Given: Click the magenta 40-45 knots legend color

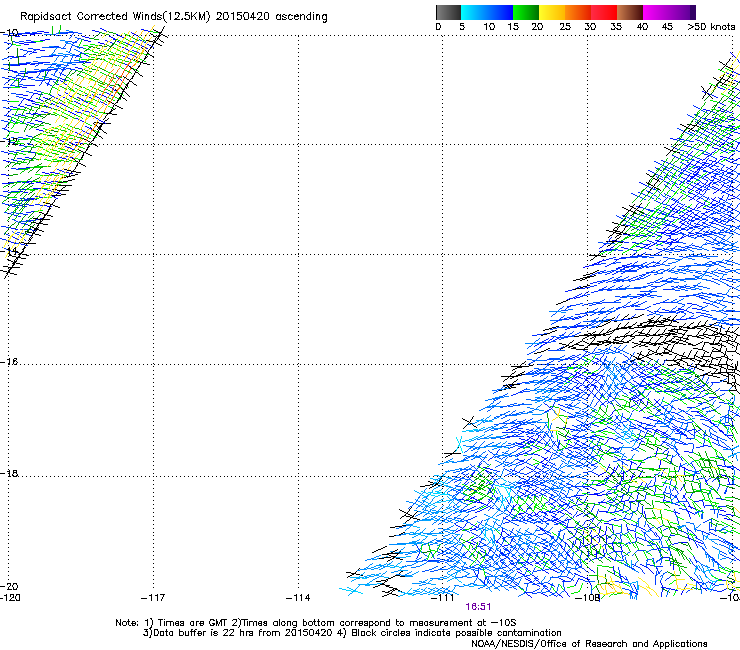Looking at the screenshot, I should (x=656, y=12).
